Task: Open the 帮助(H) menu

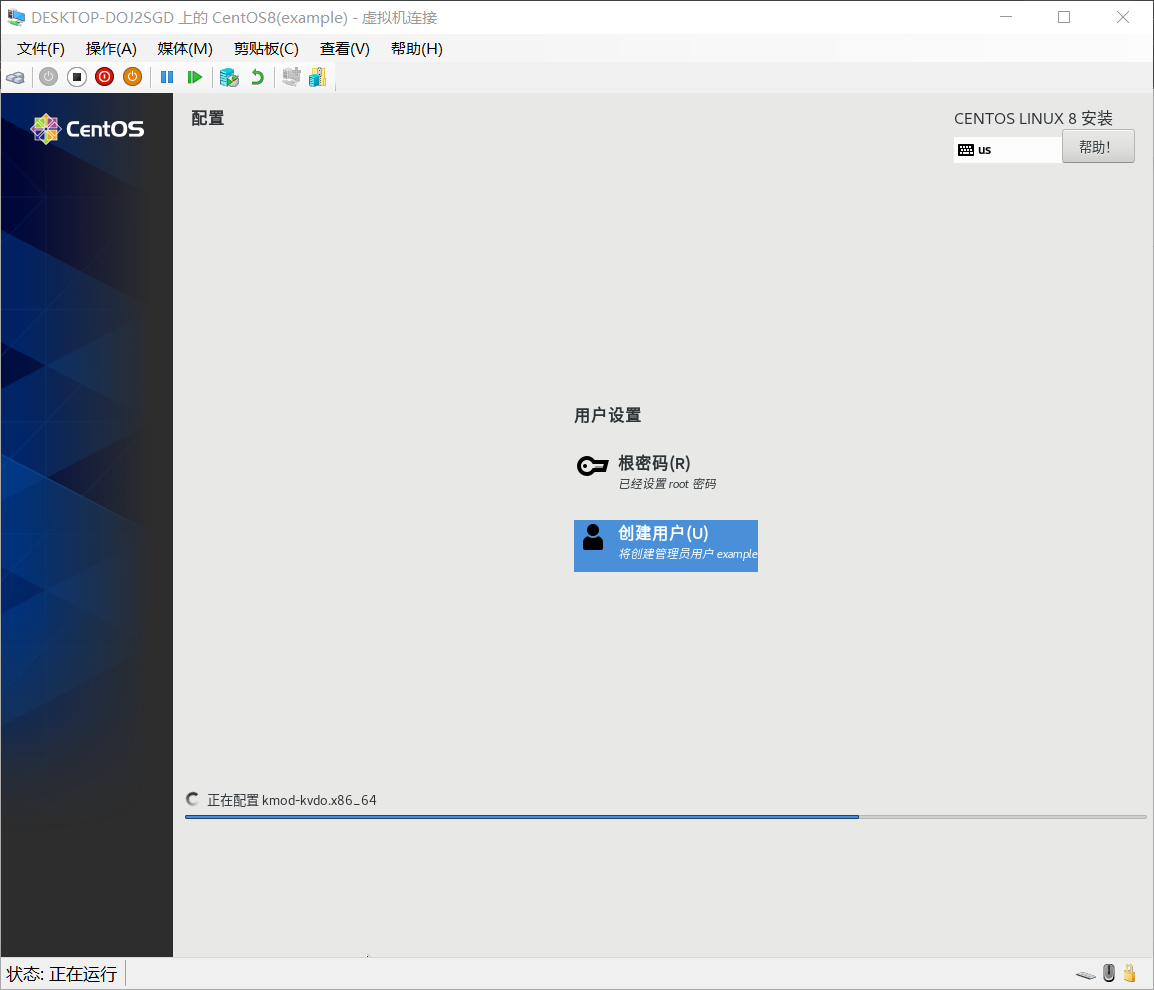Action: [x=417, y=49]
